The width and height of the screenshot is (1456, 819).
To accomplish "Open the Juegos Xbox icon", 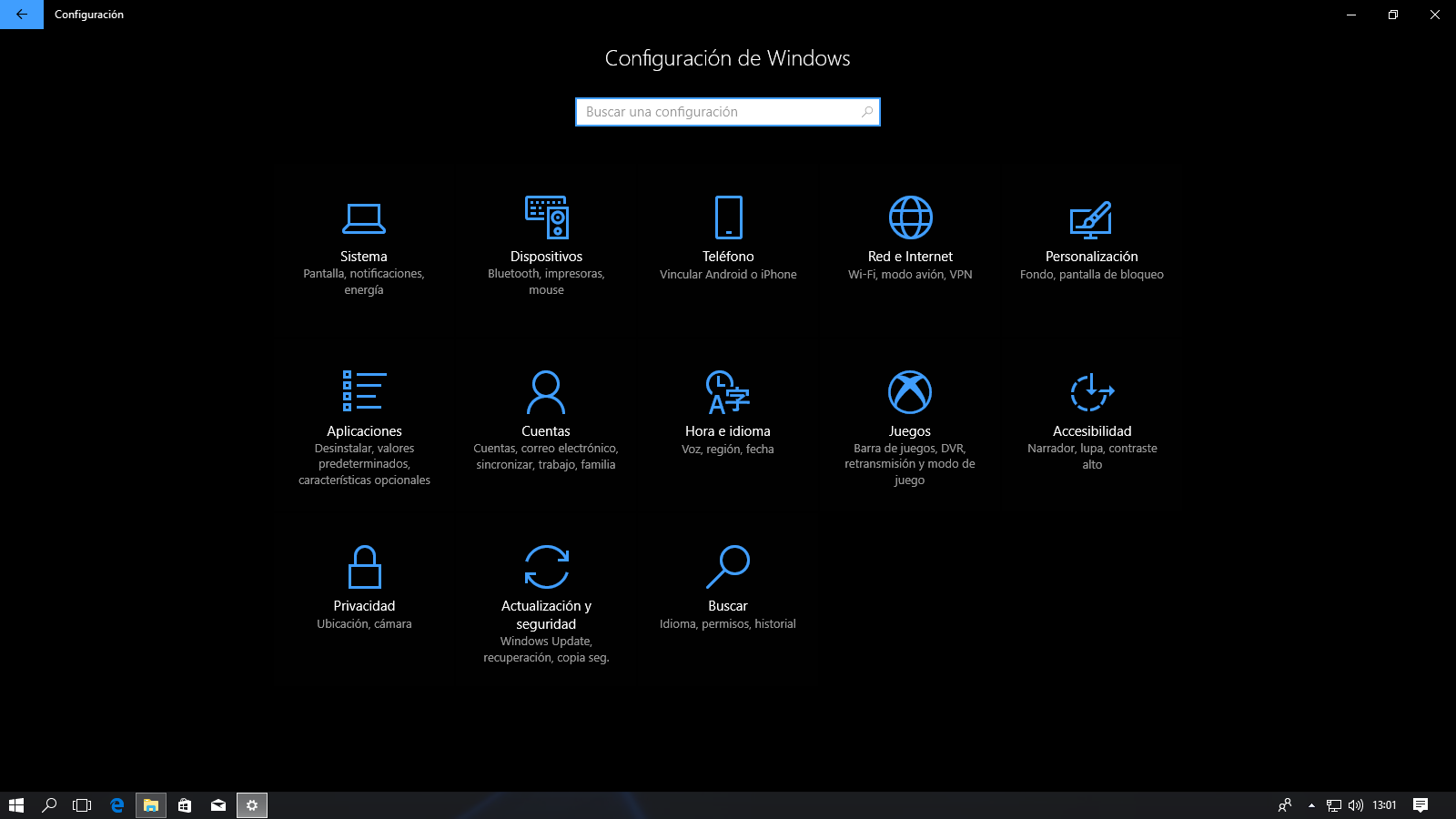I will pos(910,392).
